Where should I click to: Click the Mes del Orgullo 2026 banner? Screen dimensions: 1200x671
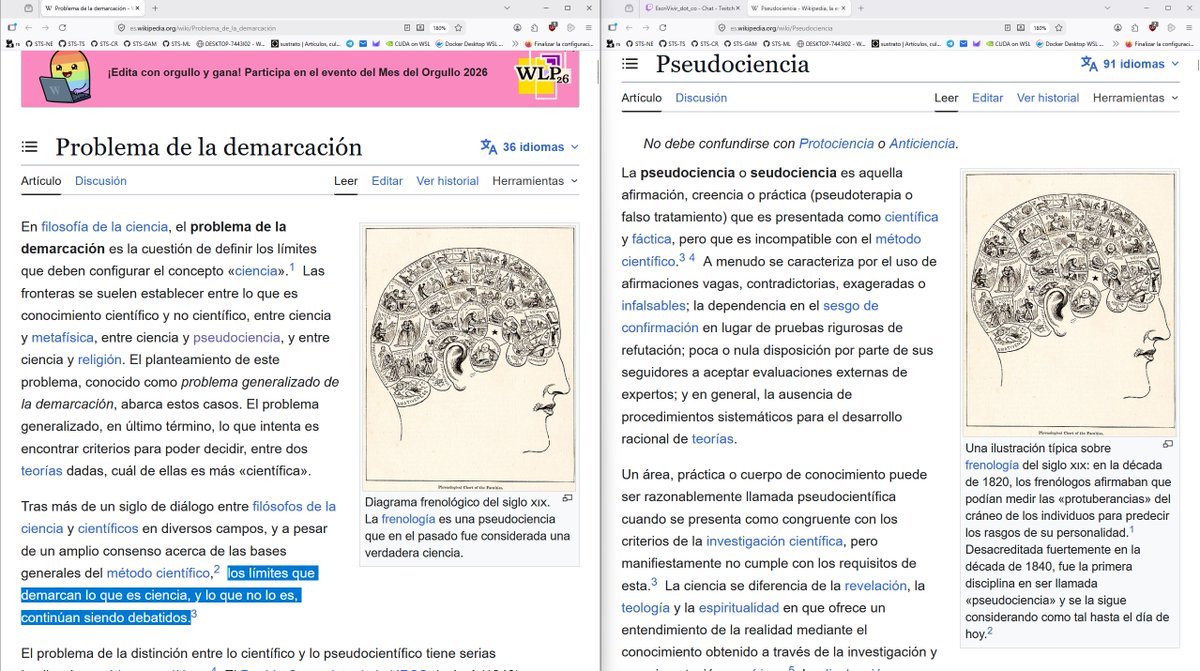[300, 79]
